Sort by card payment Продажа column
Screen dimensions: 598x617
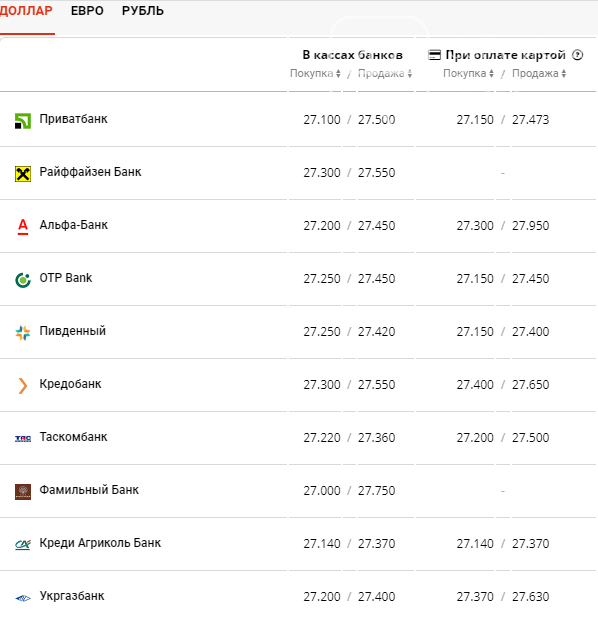tap(539, 74)
